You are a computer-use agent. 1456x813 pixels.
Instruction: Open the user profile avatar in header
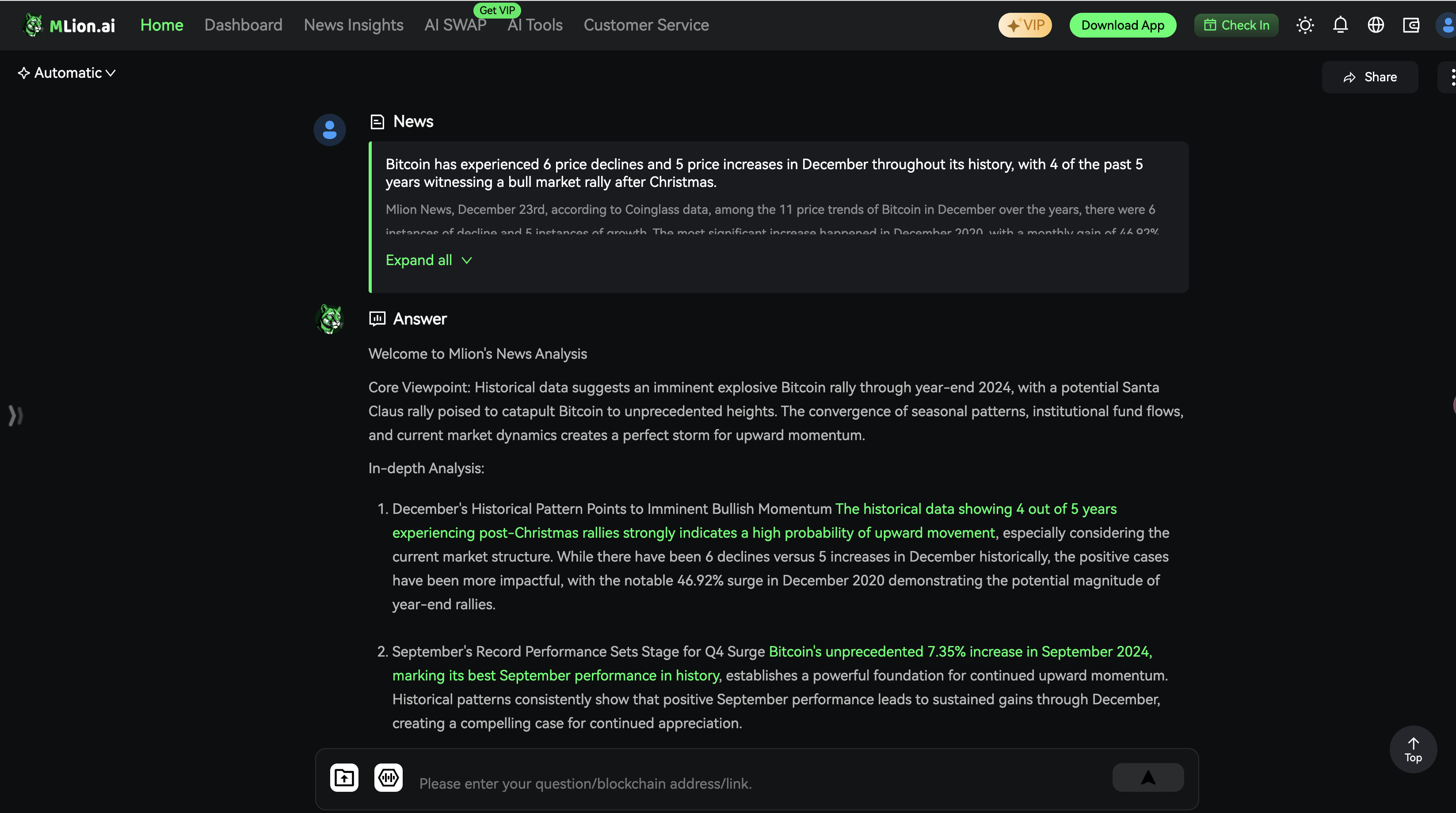tap(1446, 25)
